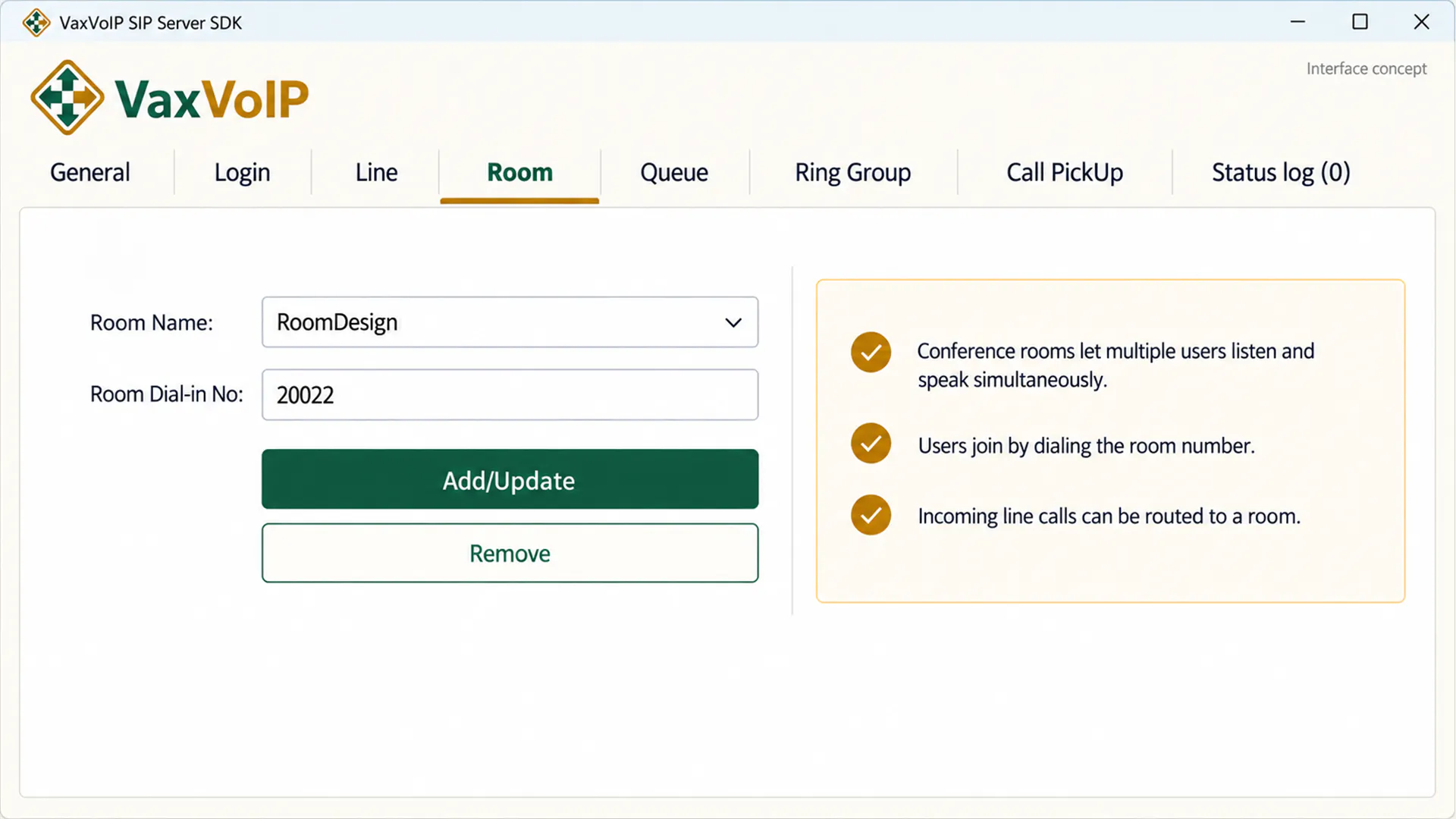The image size is (1456, 819).
Task: Click the 'Interface concept' text
Action: (1366, 68)
